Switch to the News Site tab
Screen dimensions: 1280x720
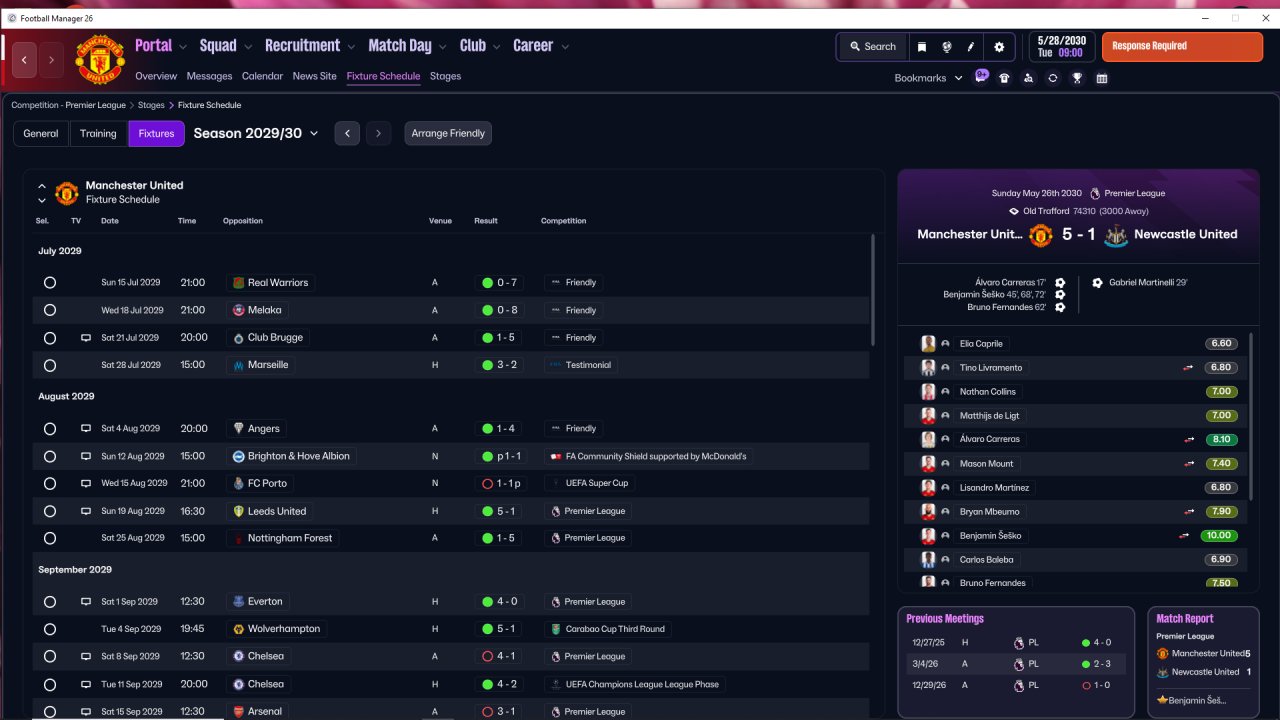click(x=315, y=76)
